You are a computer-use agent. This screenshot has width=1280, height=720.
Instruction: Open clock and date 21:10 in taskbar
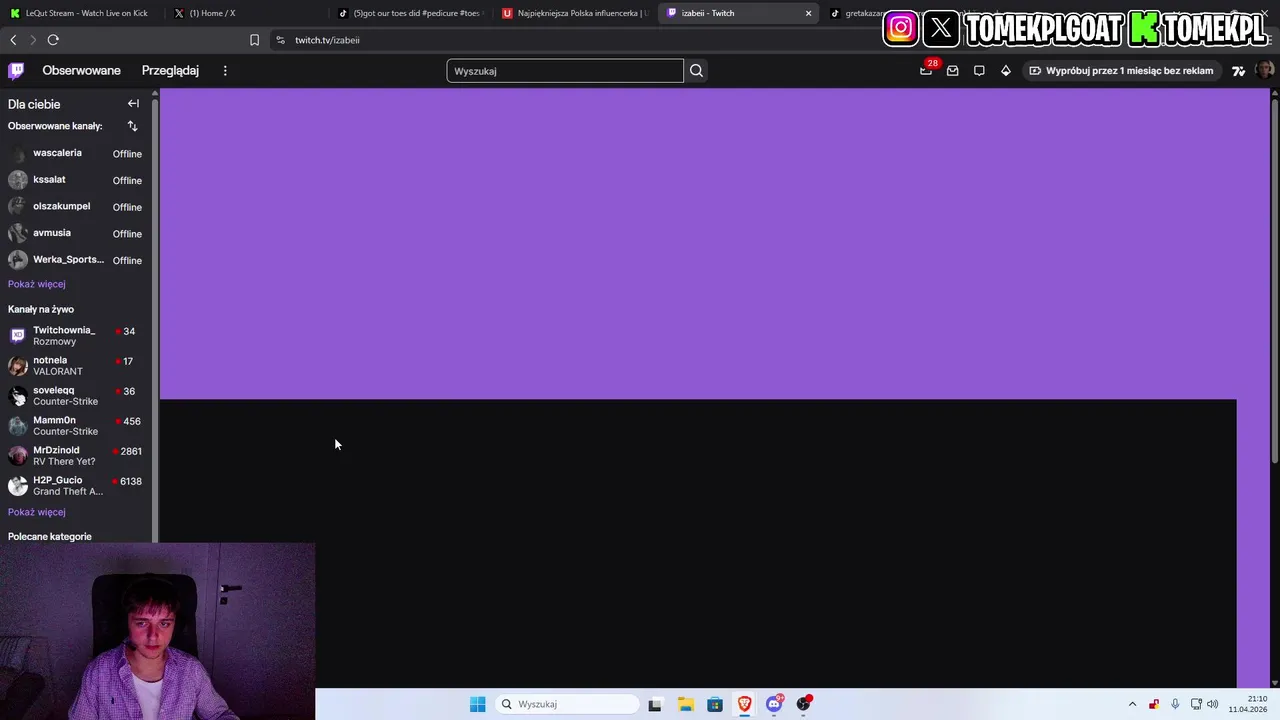point(1249,704)
